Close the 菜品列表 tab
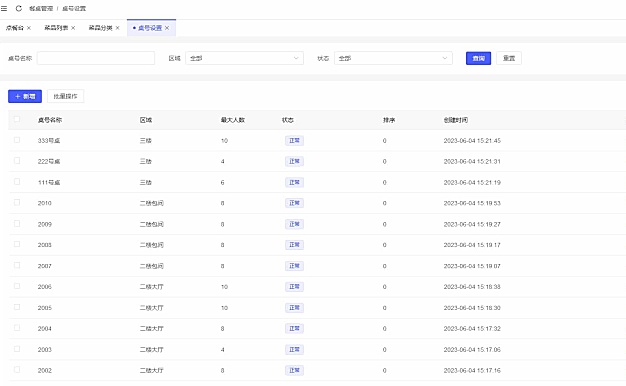Screen dimensions: 626x386 tap(73, 28)
